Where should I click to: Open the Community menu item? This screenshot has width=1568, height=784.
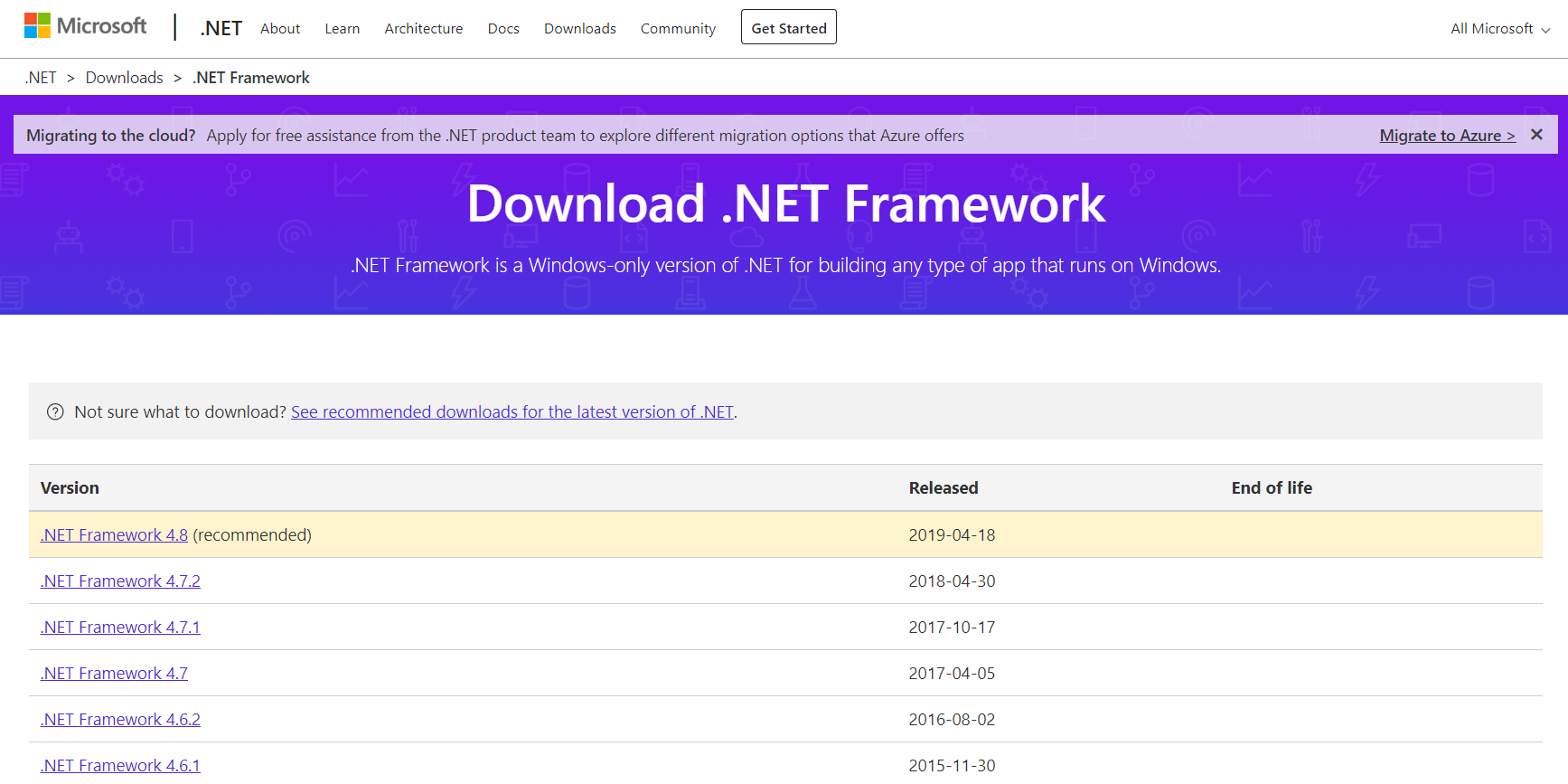tap(678, 28)
